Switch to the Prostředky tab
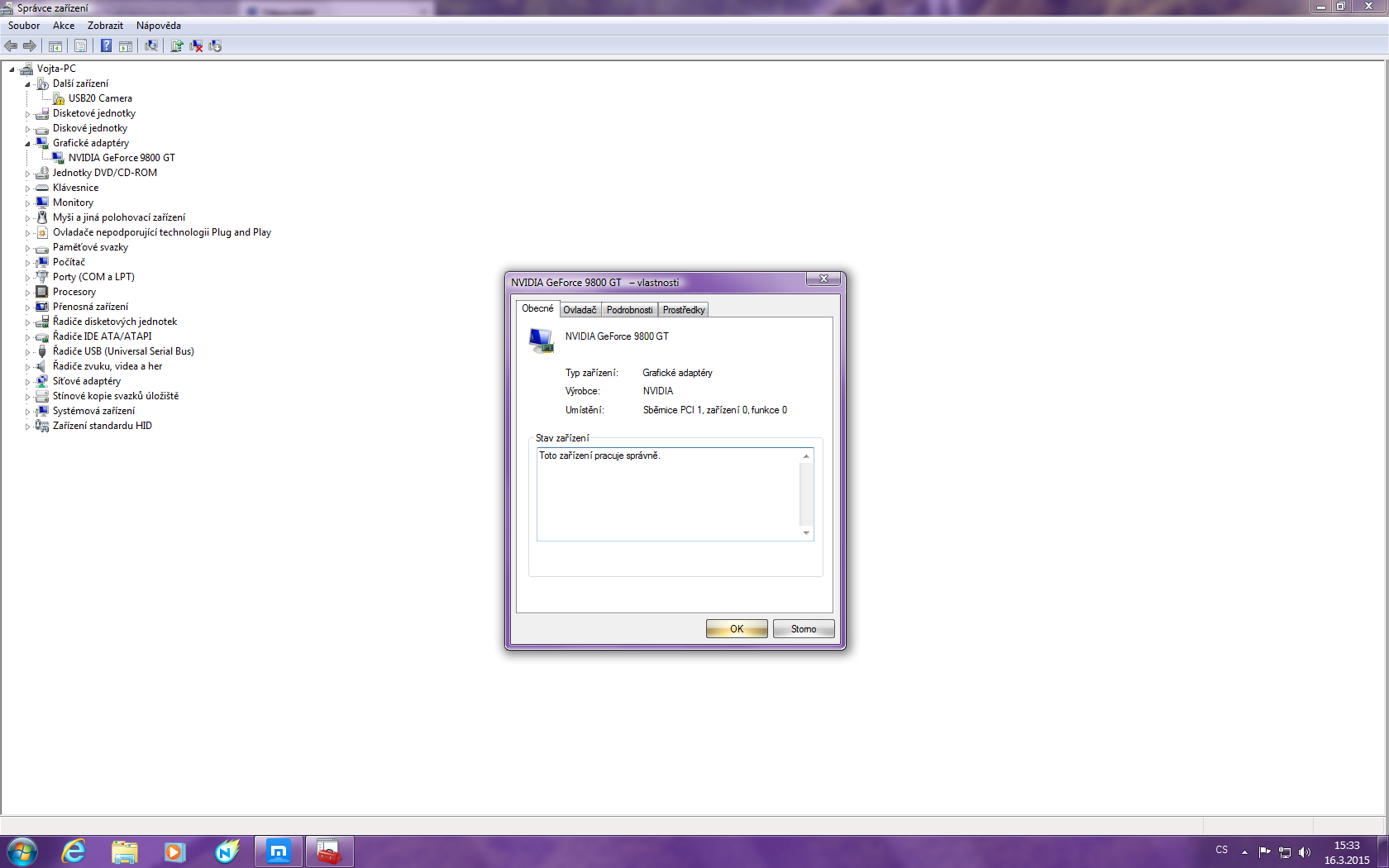This screenshot has width=1389, height=868. click(x=684, y=310)
